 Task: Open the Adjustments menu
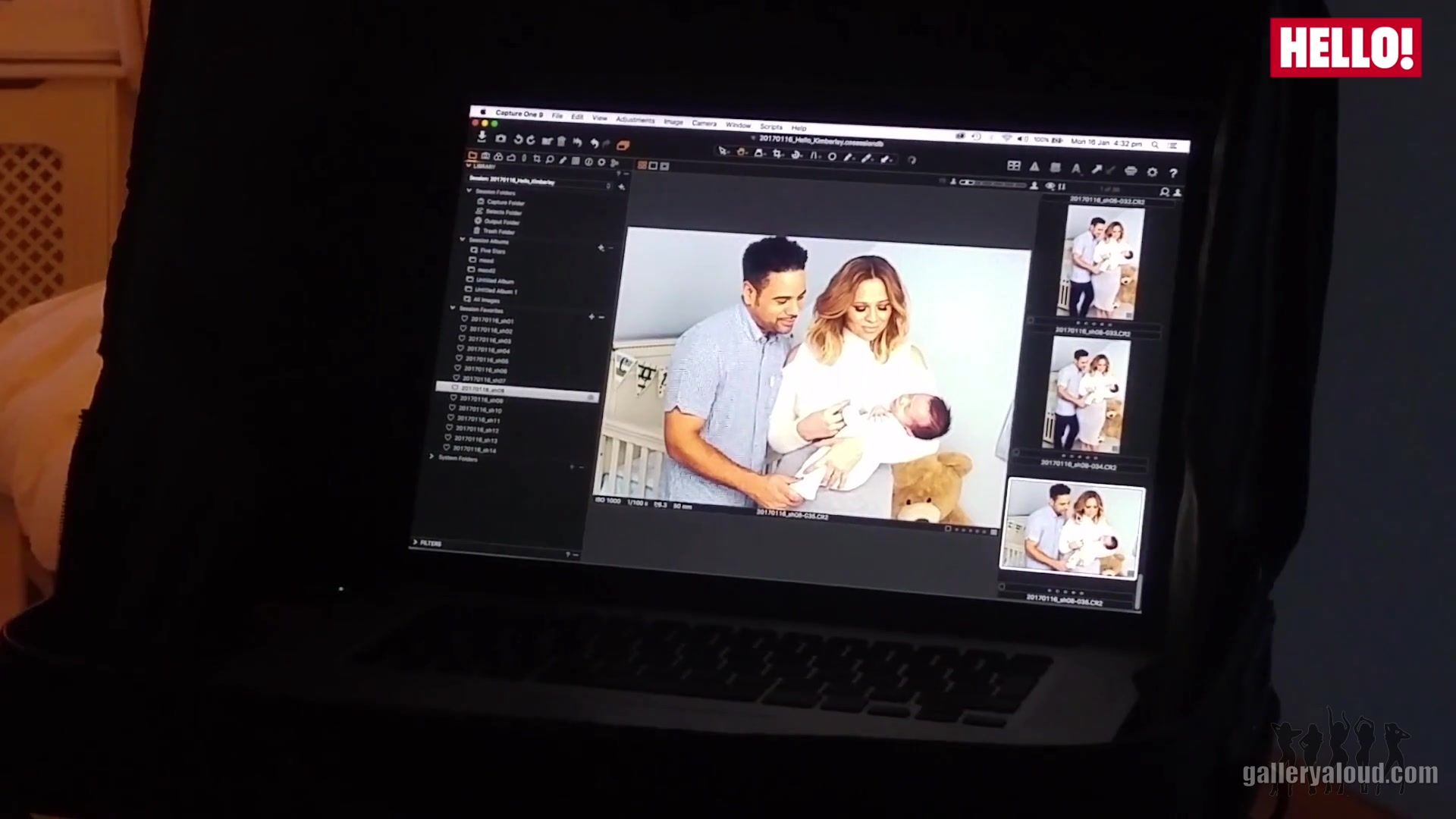click(x=635, y=120)
